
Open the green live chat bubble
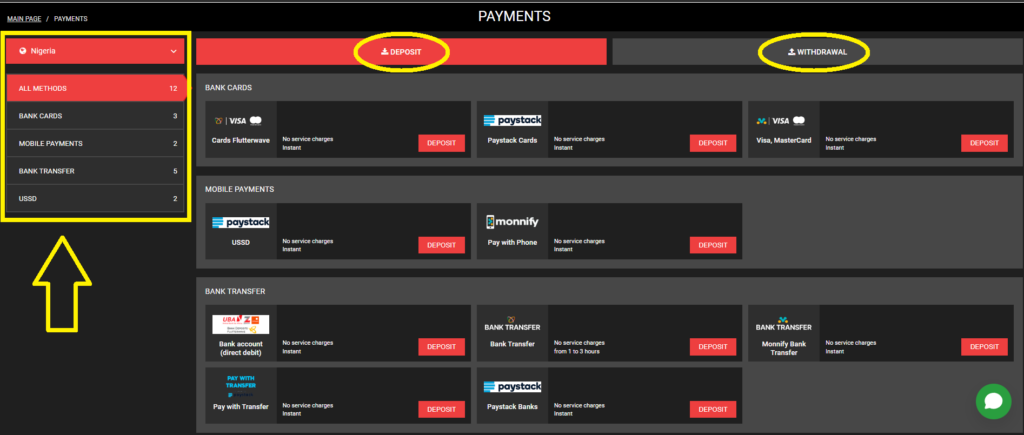click(993, 401)
